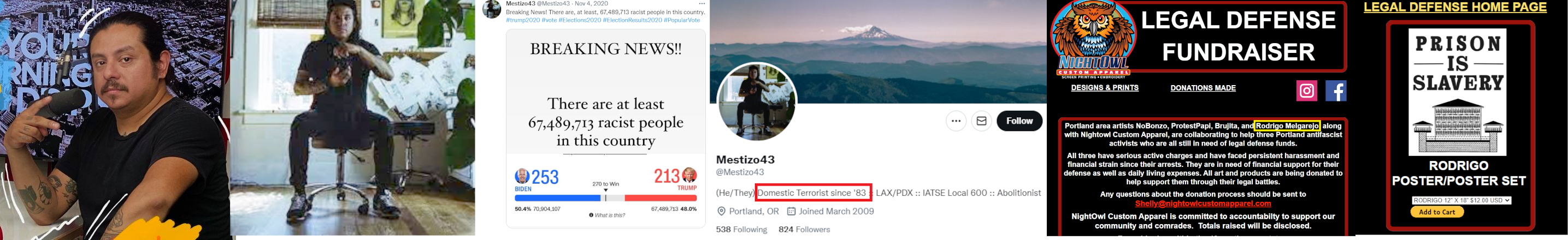Open the DONATIONS MADE menu link
This screenshot has height=240, width=1568.
pyautogui.click(x=1203, y=88)
